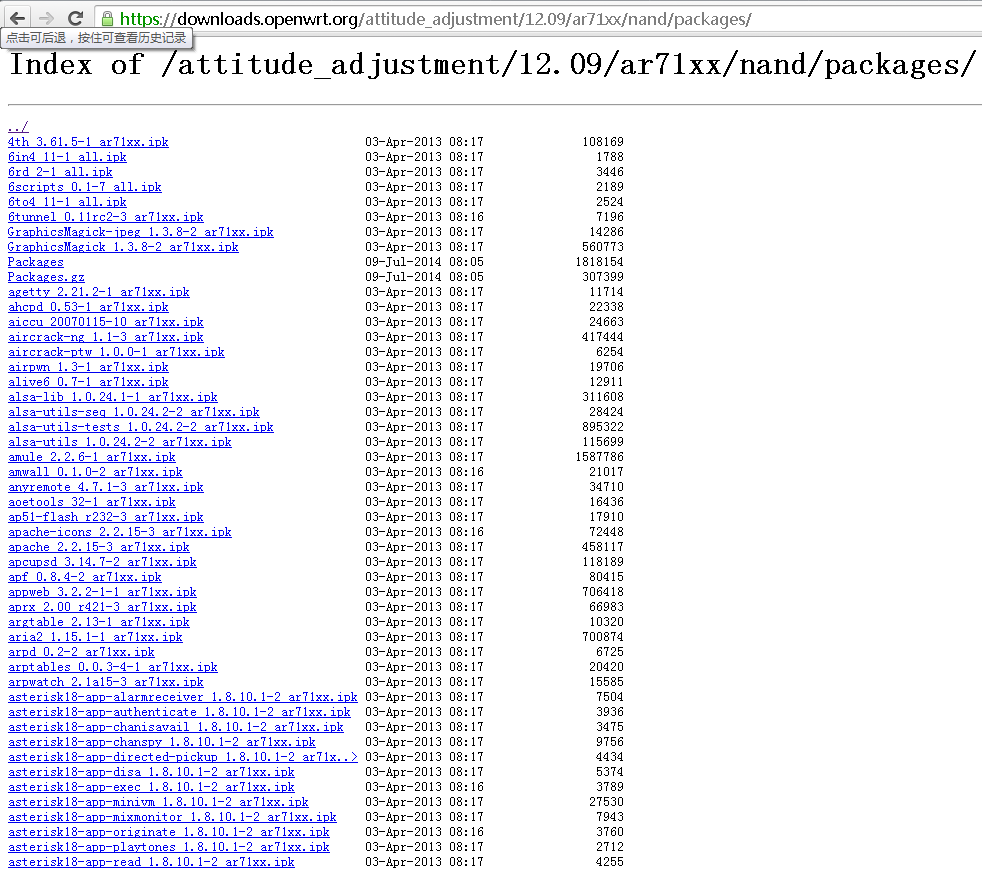Screen dimensions: 982x872
Task: Focus the address bar URL field
Action: pos(539,19)
